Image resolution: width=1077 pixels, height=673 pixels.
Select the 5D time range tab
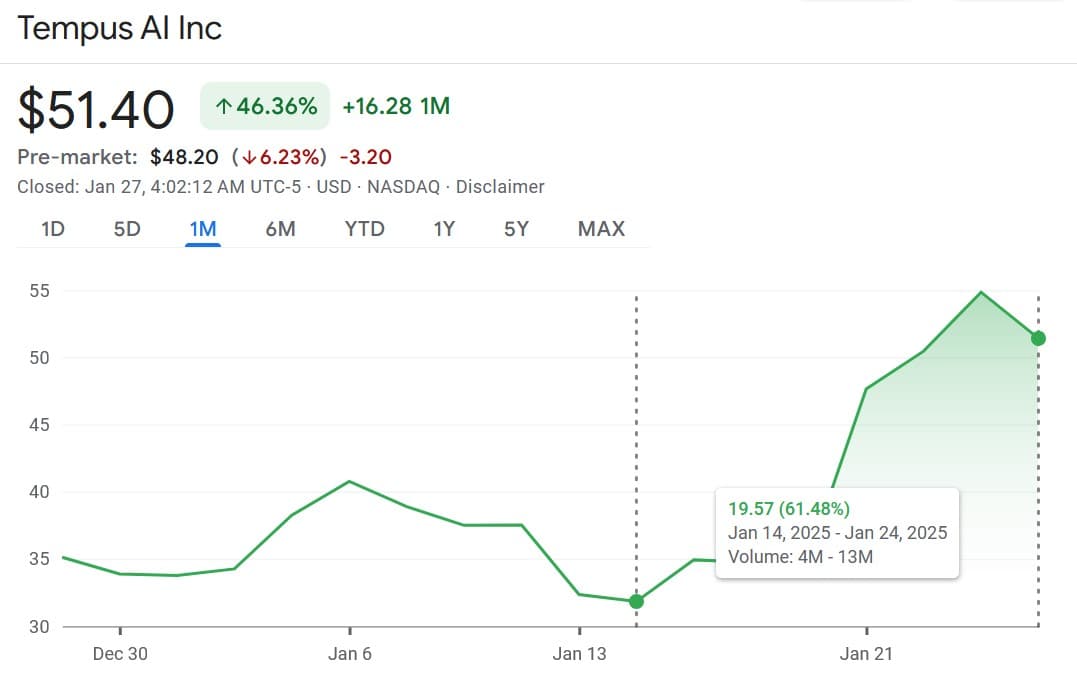pyautogui.click(x=126, y=229)
